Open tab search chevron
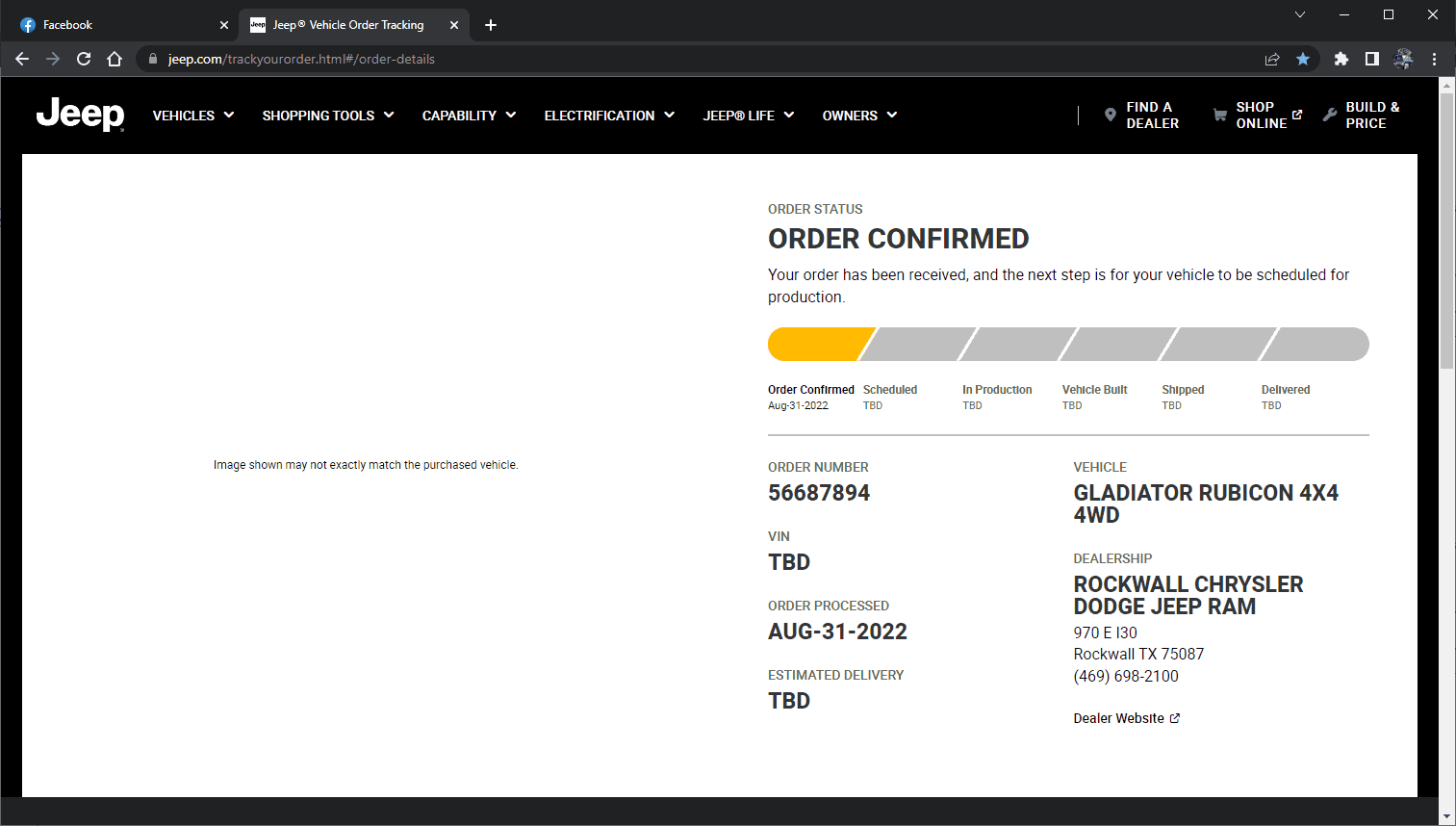The height and width of the screenshot is (826, 1456). point(1300,14)
